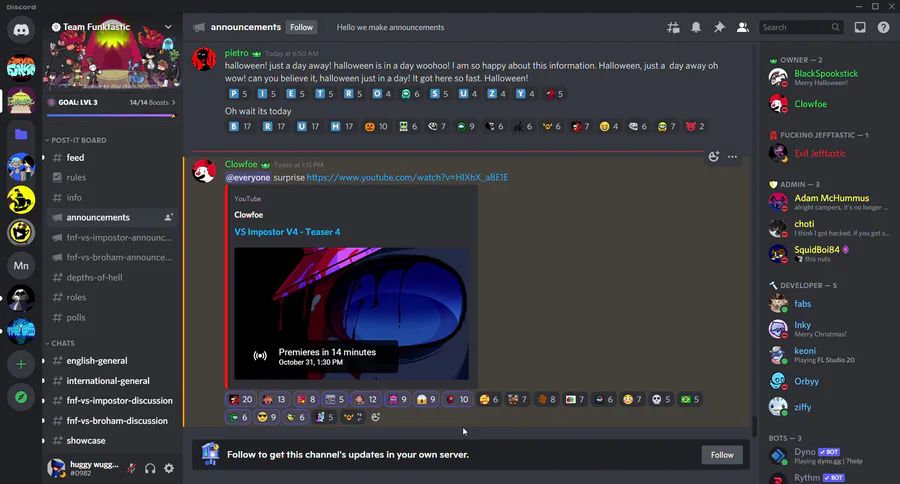
Task: Open pietro's avatar
Action: 204,59
